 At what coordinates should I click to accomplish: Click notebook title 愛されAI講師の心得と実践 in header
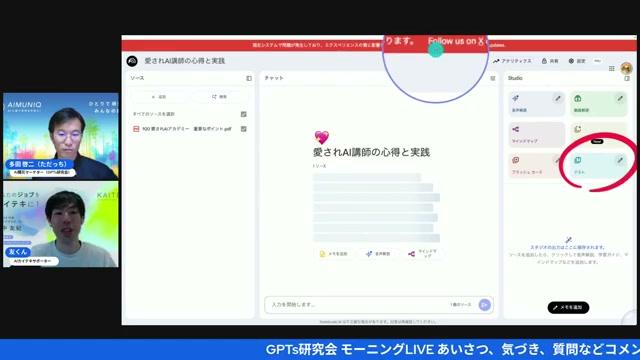click(x=184, y=61)
